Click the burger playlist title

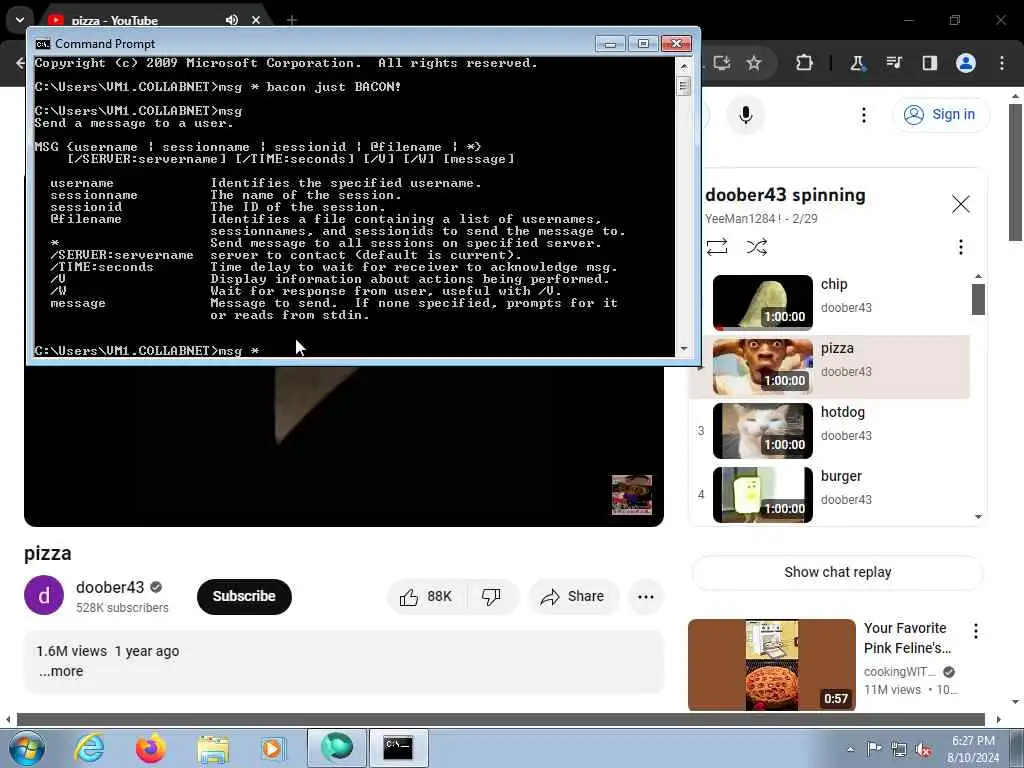click(841, 476)
